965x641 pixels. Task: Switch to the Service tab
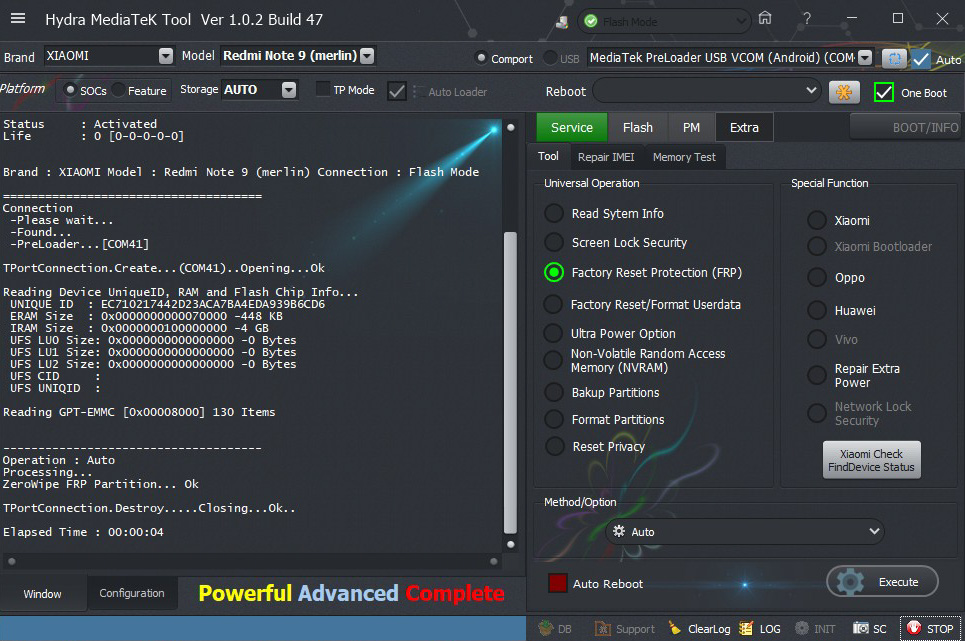coord(572,127)
